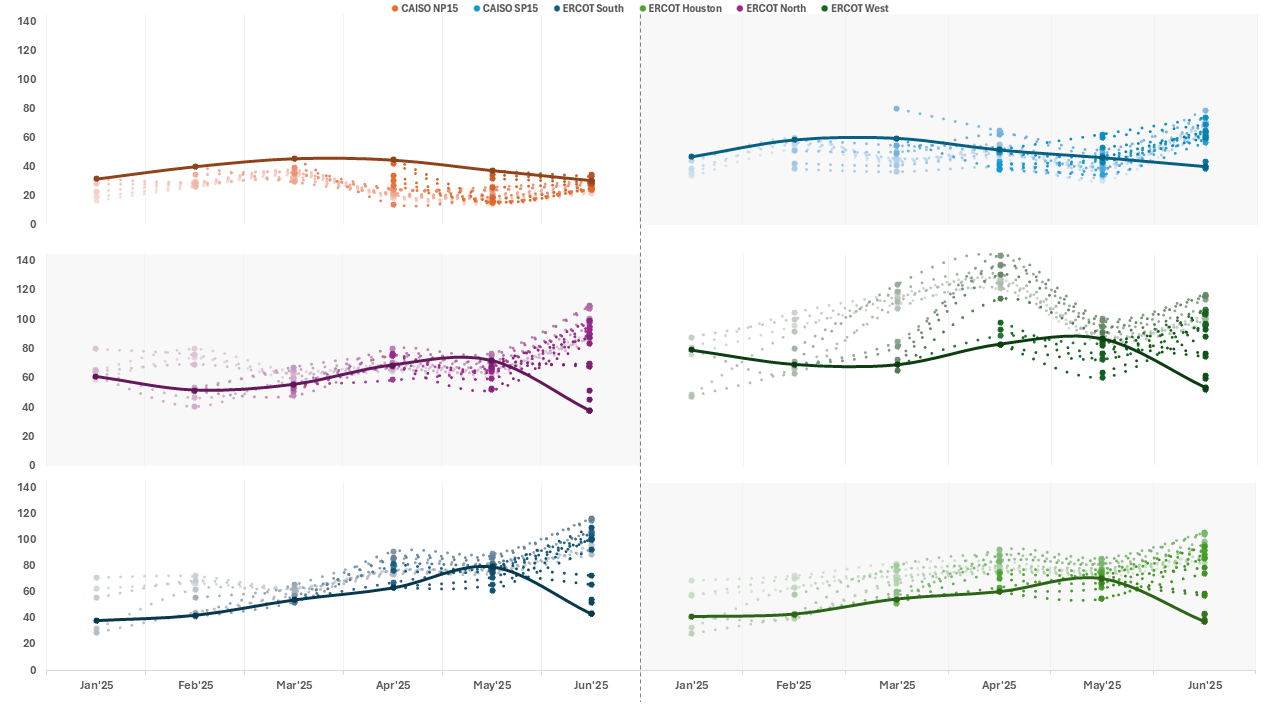Select Feb'25 marker on brown CAISO NP15 line

(x=195, y=166)
